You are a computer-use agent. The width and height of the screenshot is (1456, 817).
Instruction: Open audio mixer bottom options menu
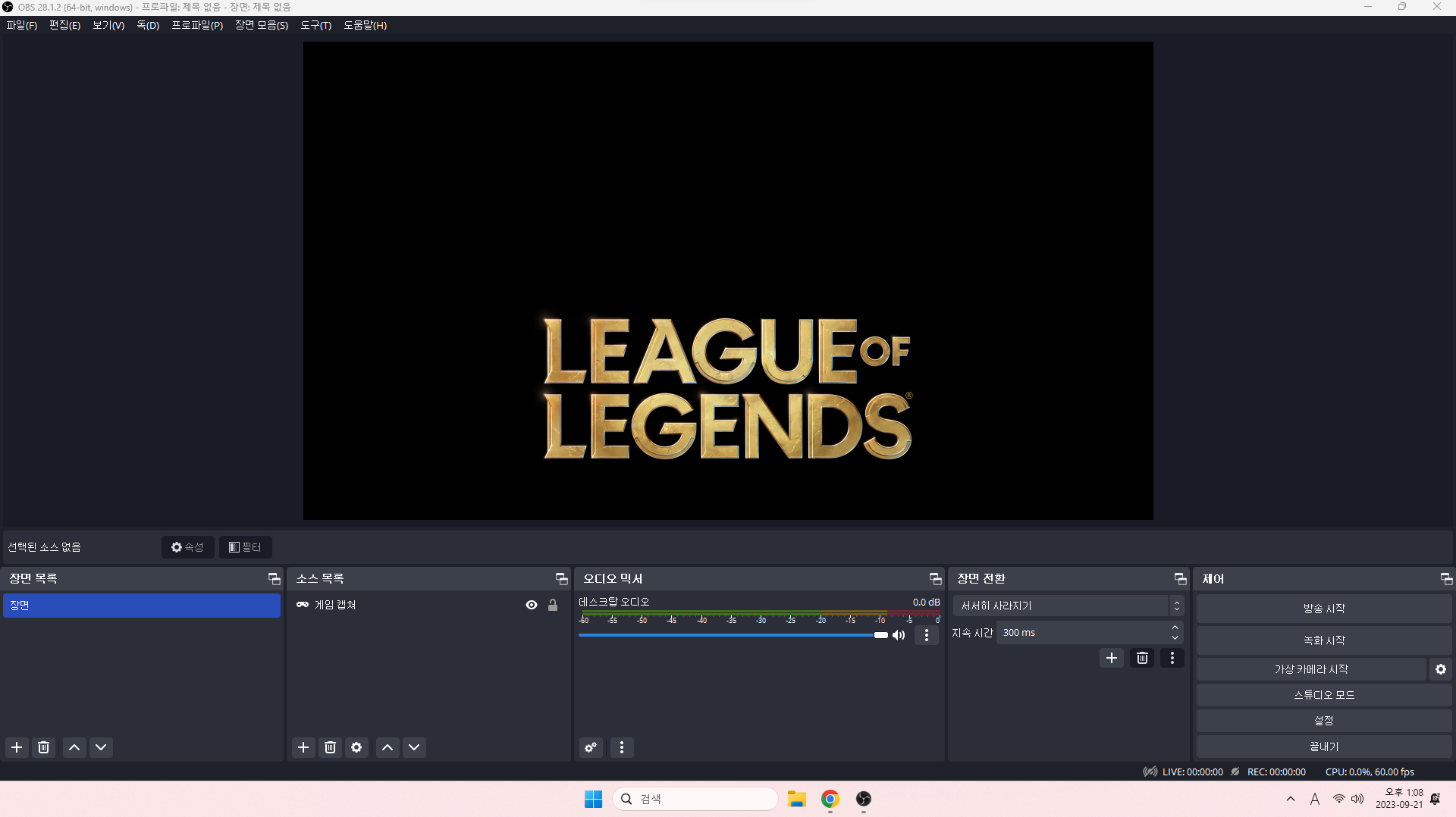click(x=622, y=747)
